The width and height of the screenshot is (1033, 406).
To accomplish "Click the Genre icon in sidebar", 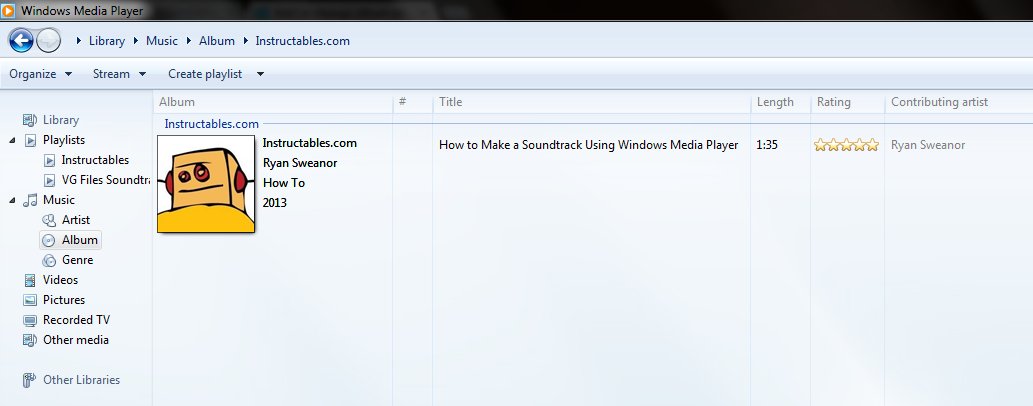I will (49, 260).
